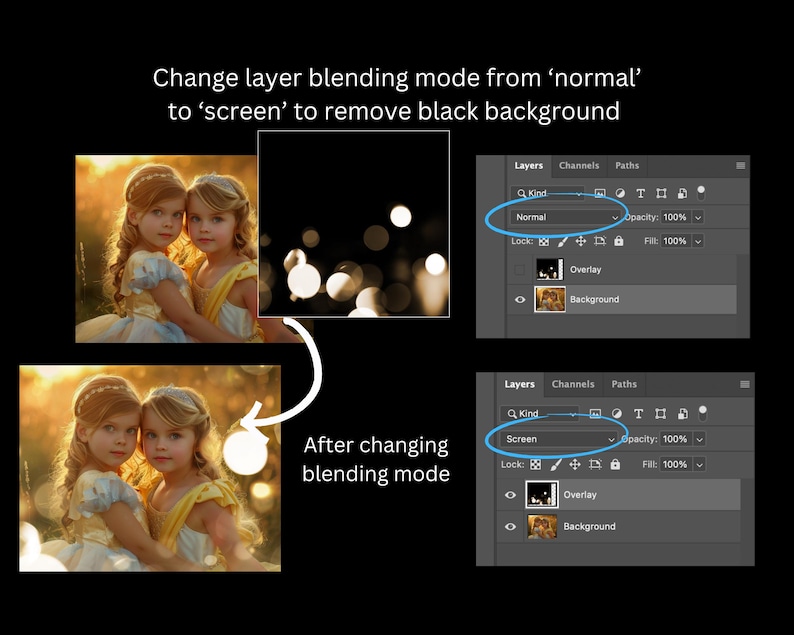This screenshot has height=635, width=794.
Task: Filter for smart objects in the Normal-mode panel
Action: pyautogui.click(x=682, y=193)
